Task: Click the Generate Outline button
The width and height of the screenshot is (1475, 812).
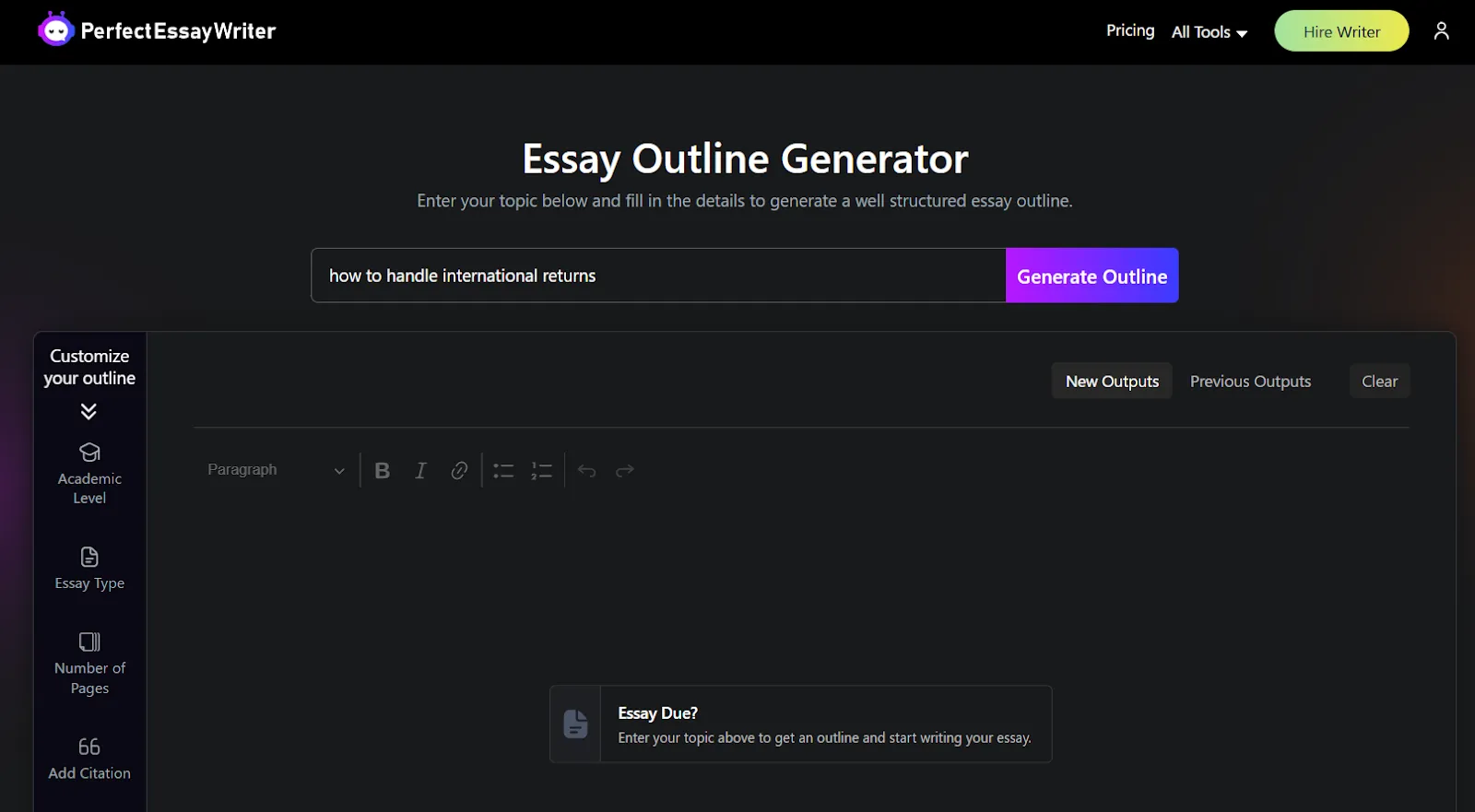Action: point(1092,276)
